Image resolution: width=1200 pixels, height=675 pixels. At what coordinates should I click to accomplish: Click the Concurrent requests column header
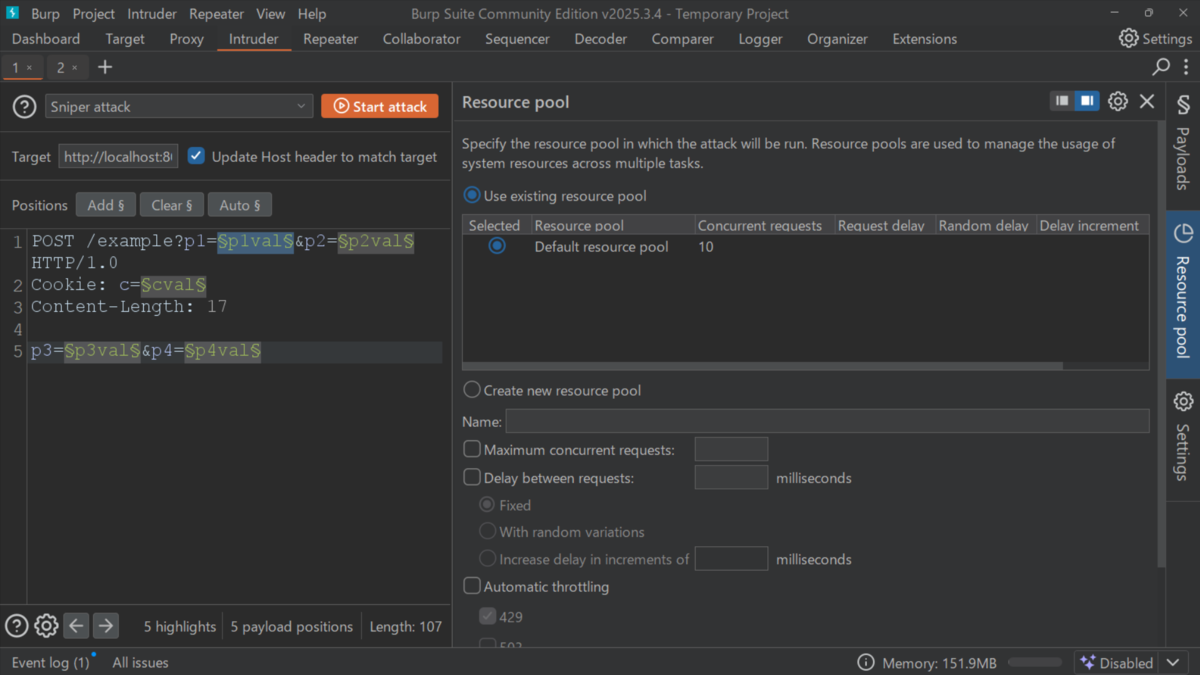(764, 225)
